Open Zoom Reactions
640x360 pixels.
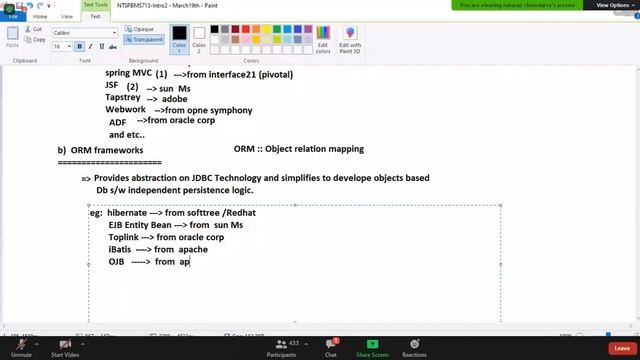tap(414, 348)
